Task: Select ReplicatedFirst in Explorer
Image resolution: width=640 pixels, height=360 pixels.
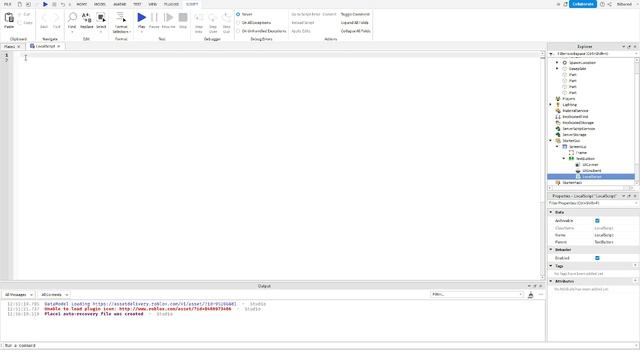Action: click(575, 117)
